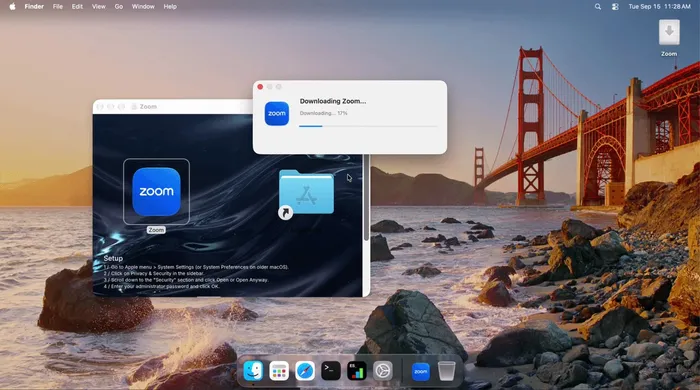The width and height of the screenshot is (700, 390).
Task: Click the Zoom app icon in installer window
Action: [156, 191]
